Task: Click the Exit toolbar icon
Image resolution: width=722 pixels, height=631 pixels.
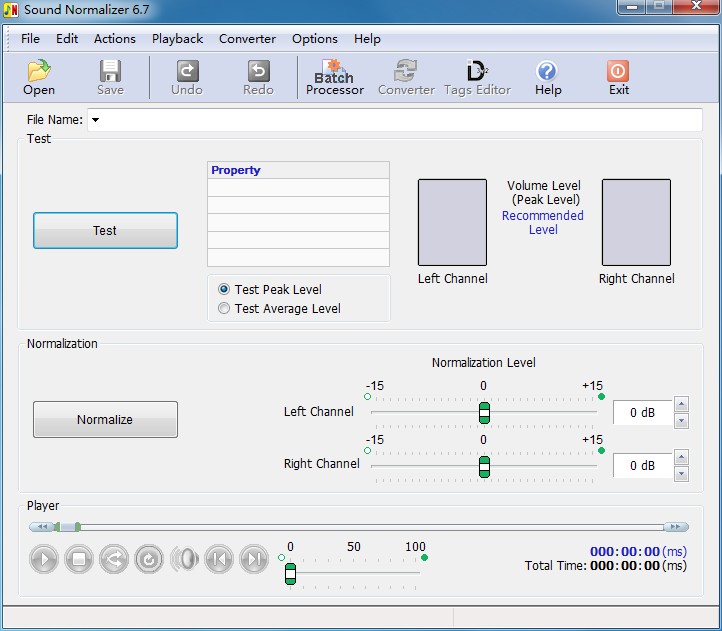Action: pos(619,77)
